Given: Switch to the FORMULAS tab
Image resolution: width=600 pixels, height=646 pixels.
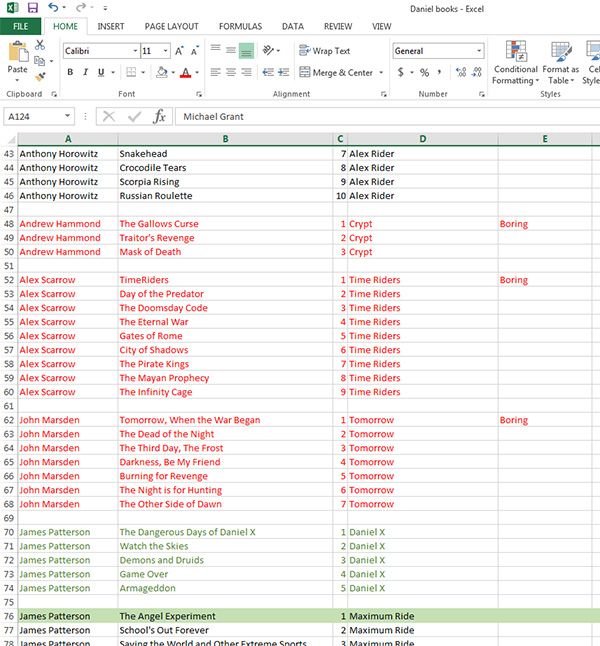Looking at the screenshot, I should (x=240, y=26).
